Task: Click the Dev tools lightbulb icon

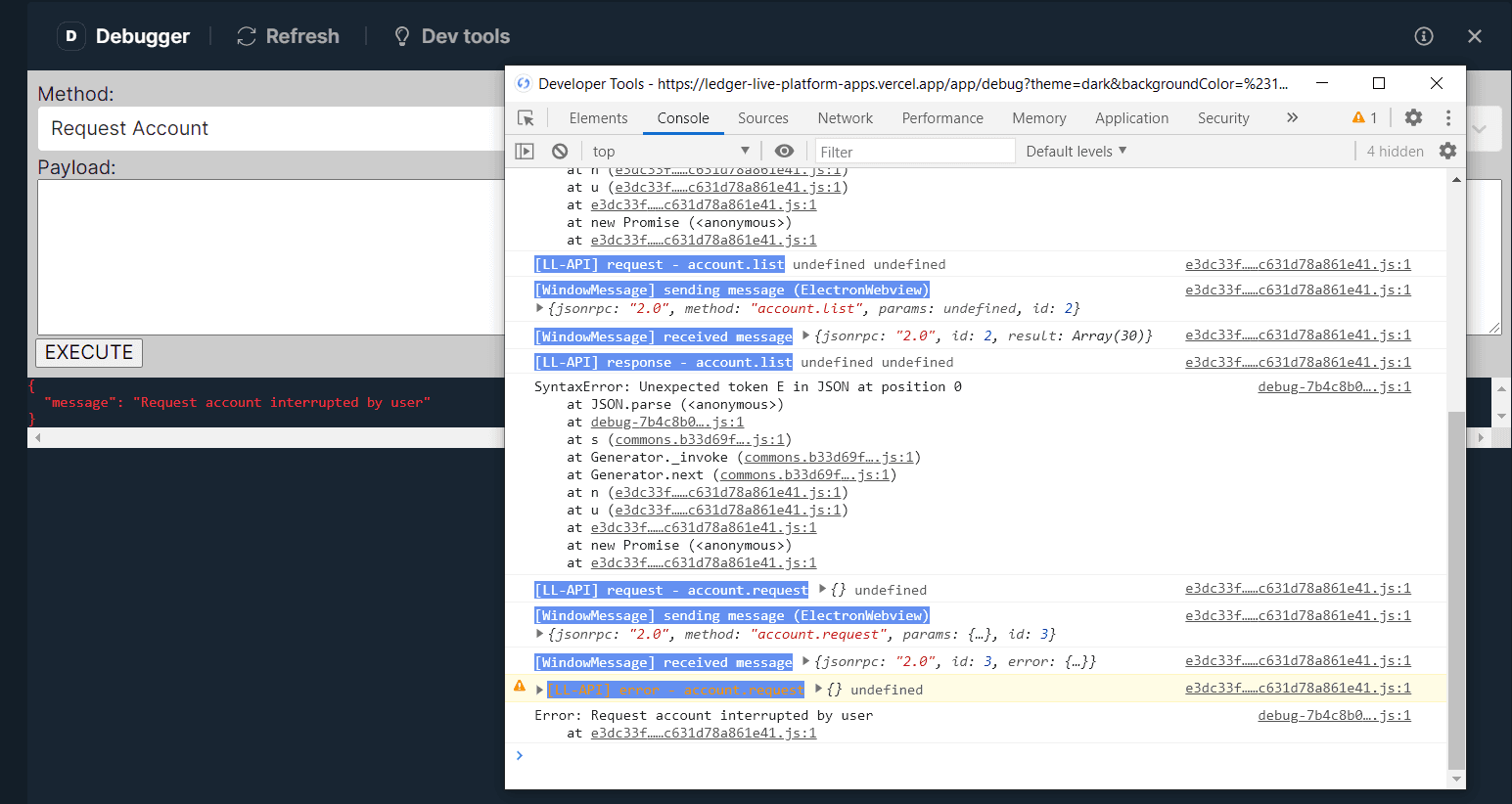Action: (x=401, y=35)
